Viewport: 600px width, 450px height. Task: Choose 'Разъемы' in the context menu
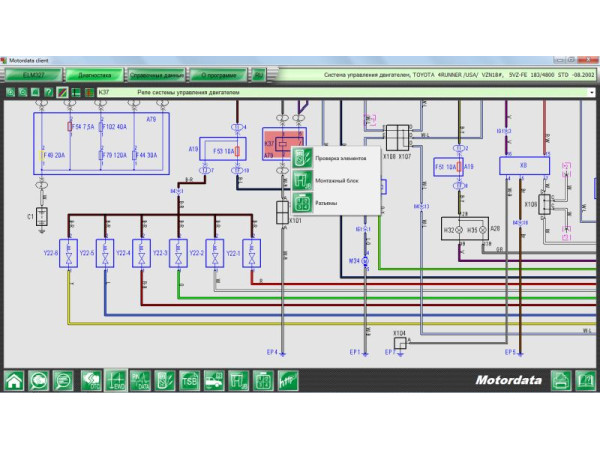coord(325,203)
